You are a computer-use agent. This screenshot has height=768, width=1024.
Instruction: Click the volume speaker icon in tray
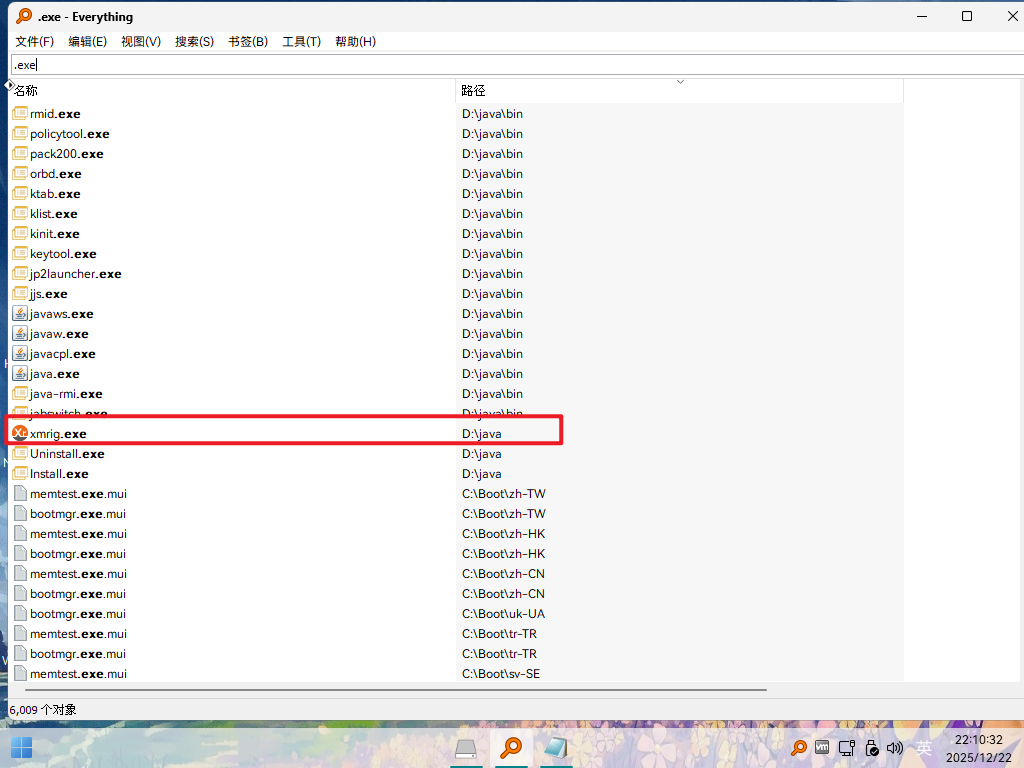[x=895, y=747]
